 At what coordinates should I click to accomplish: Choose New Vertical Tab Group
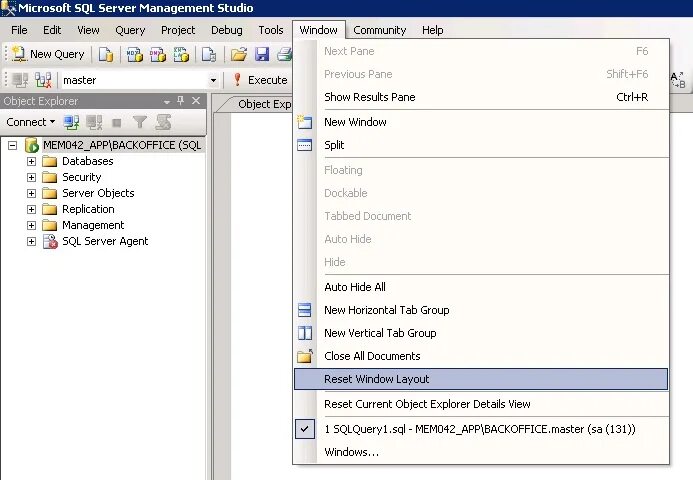click(482, 333)
